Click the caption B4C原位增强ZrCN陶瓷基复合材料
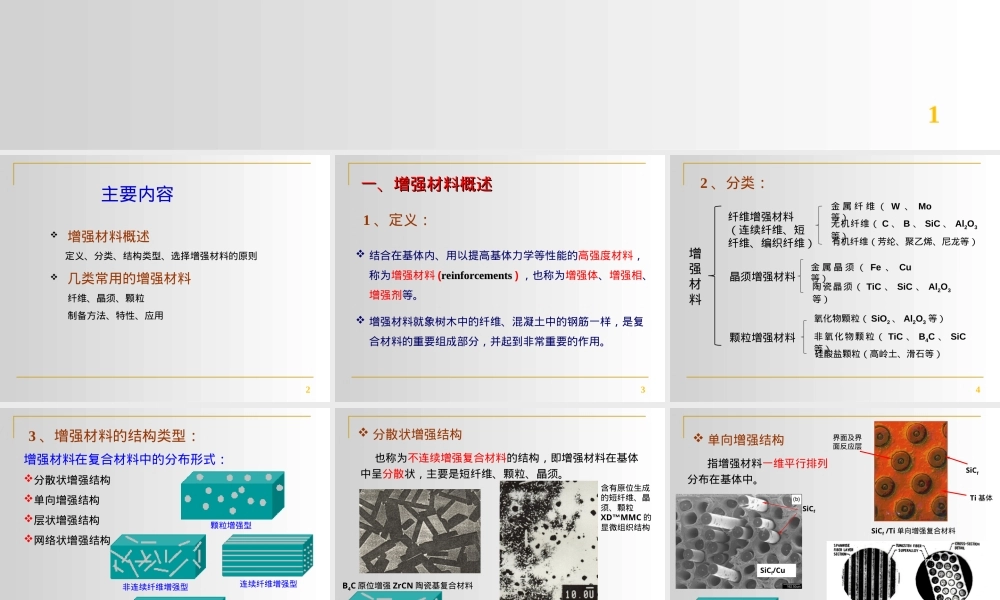This screenshot has width=1000, height=600. click(x=408, y=585)
